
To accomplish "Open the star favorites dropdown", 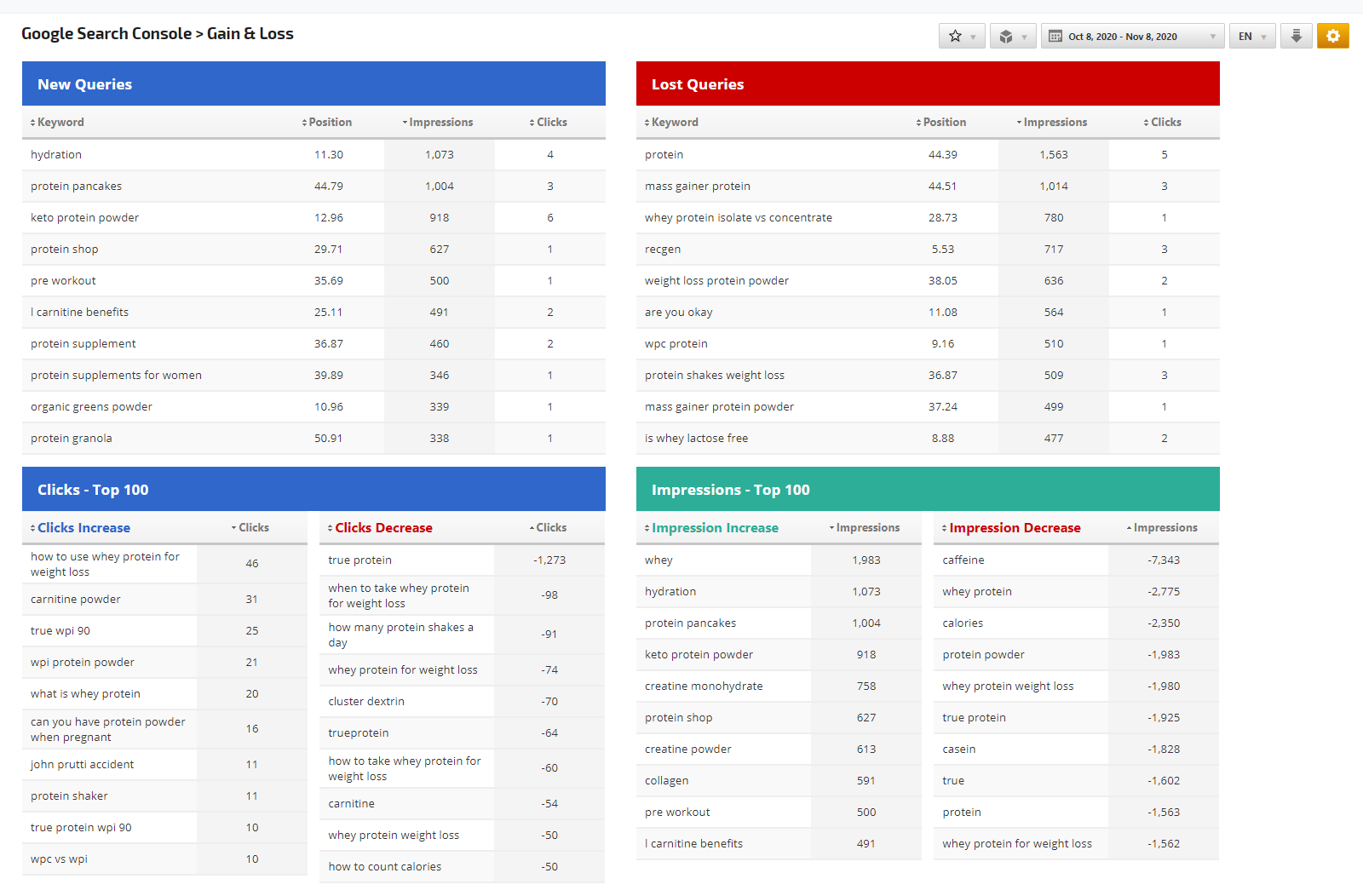I will [x=962, y=36].
